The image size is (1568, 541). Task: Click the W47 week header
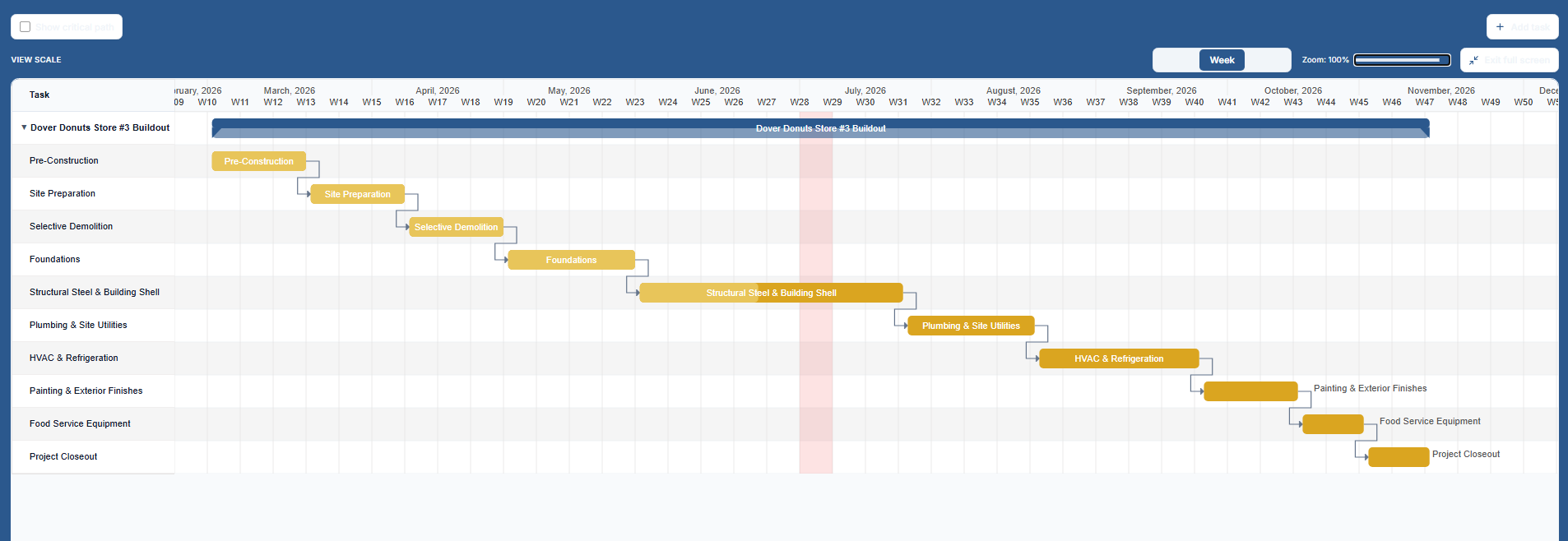[1425, 103]
